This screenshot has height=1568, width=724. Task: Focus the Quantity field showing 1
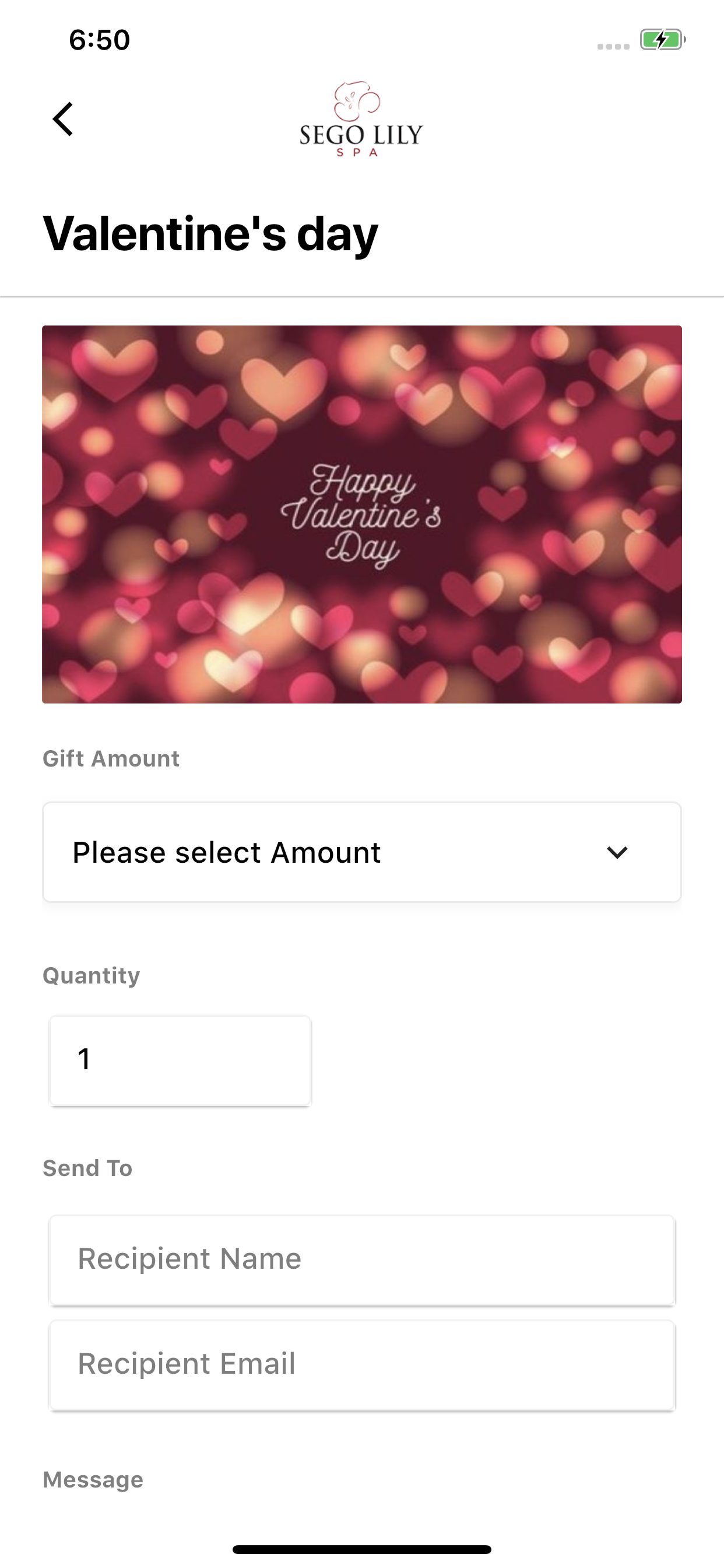[x=180, y=1060]
